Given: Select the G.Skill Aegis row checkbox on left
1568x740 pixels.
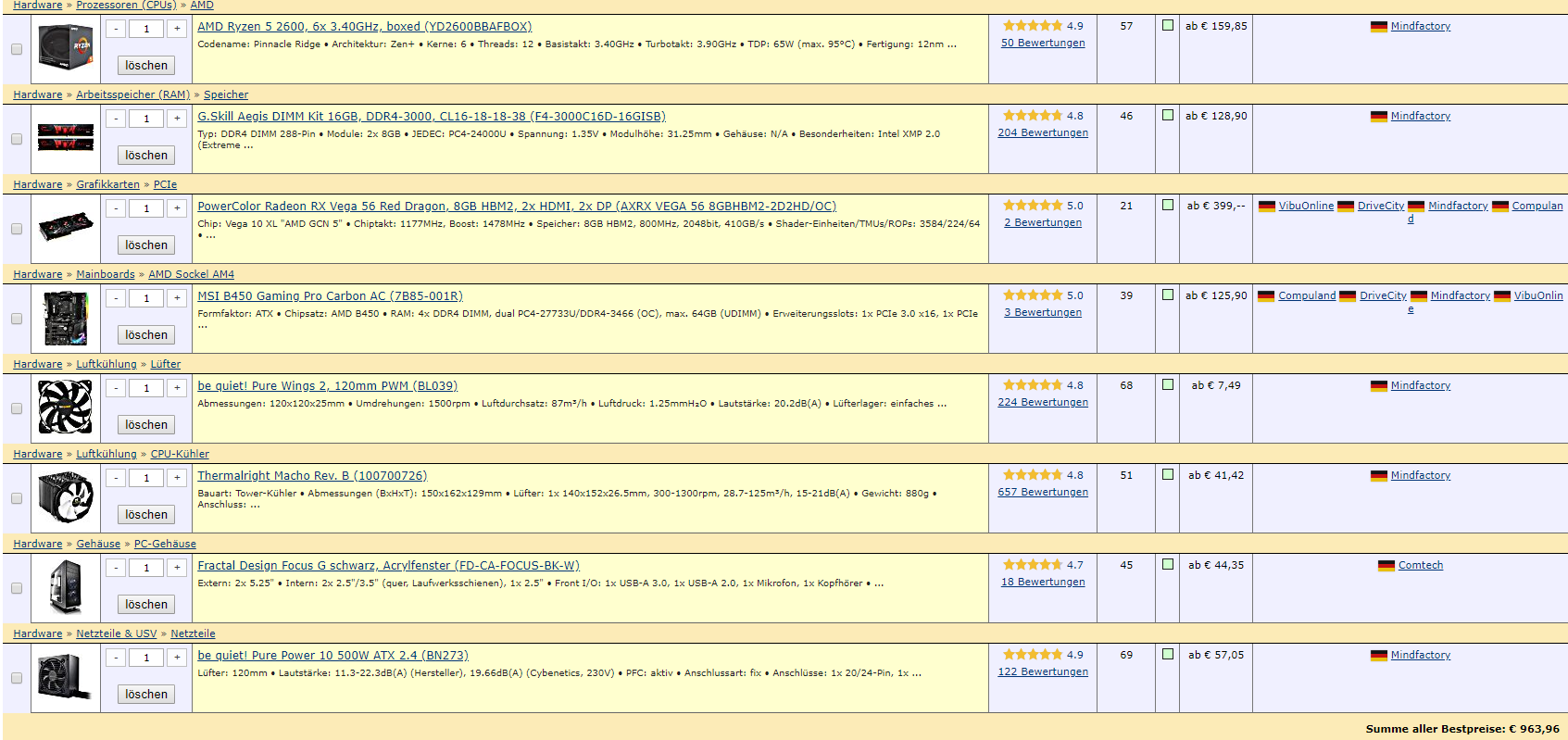Looking at the screenshot, I should pyautogui.click(x=17, y=139).
